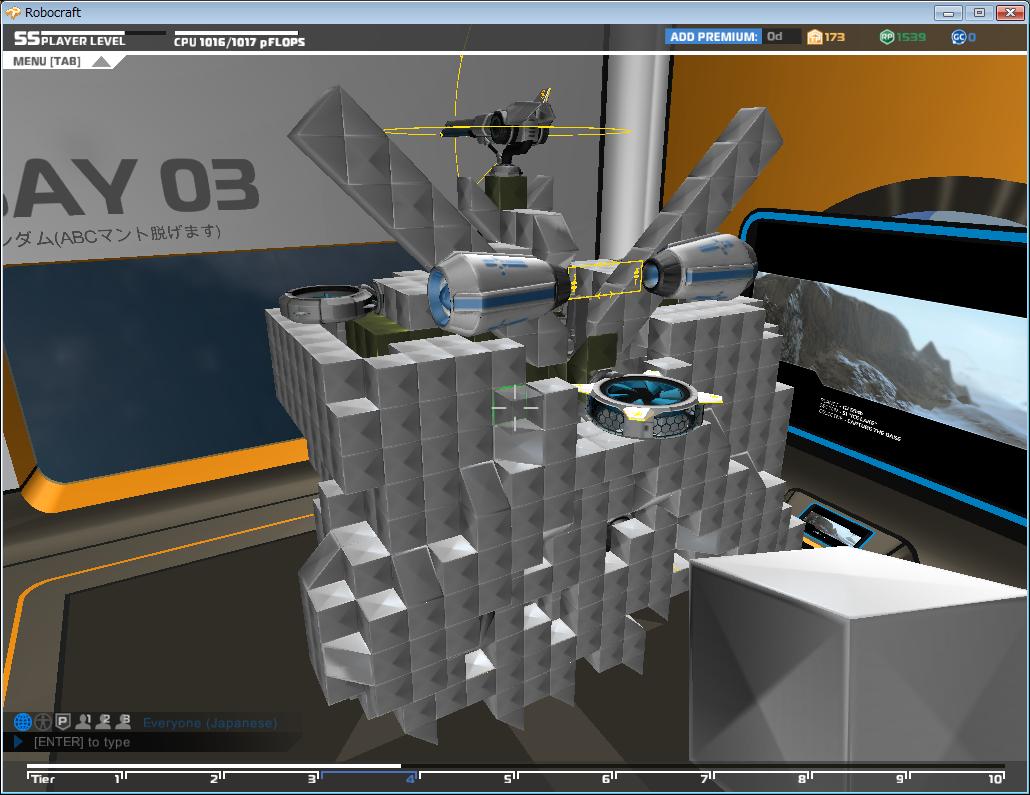Screen dimensions: 1030x795
Task: Click the blue chat arrow prompt
Action: pyautogui.click(x=18, y=742)
